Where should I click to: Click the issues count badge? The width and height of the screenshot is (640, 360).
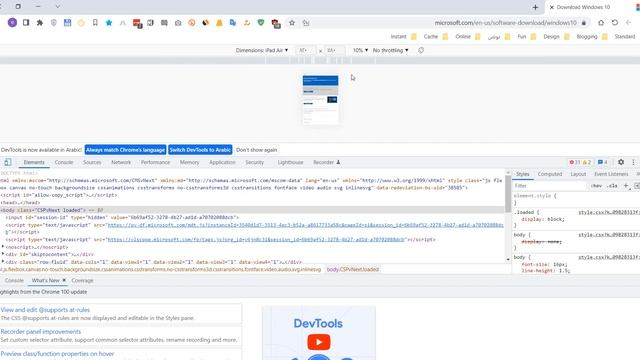[x=602, y=162]
